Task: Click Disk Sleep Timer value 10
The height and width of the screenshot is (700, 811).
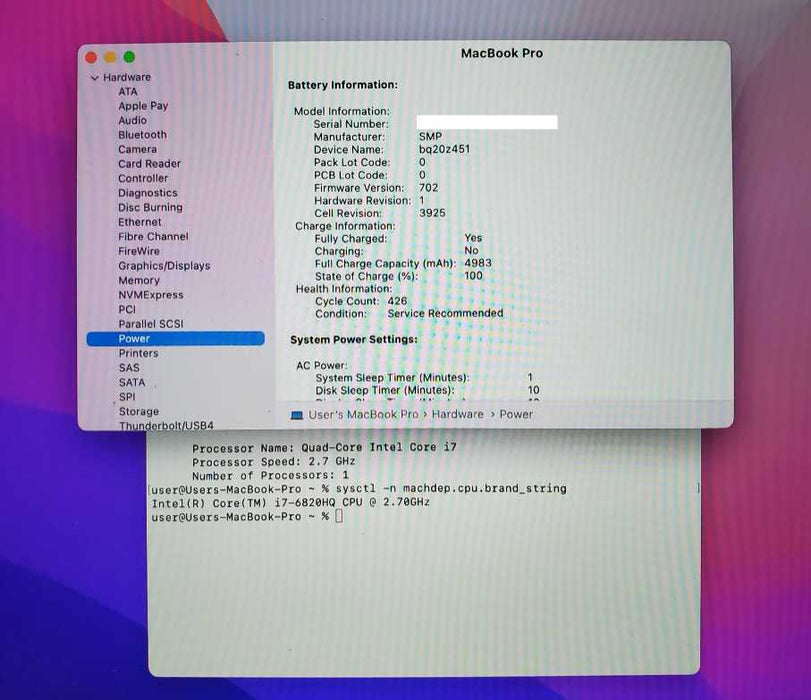Action: [533, 390]
